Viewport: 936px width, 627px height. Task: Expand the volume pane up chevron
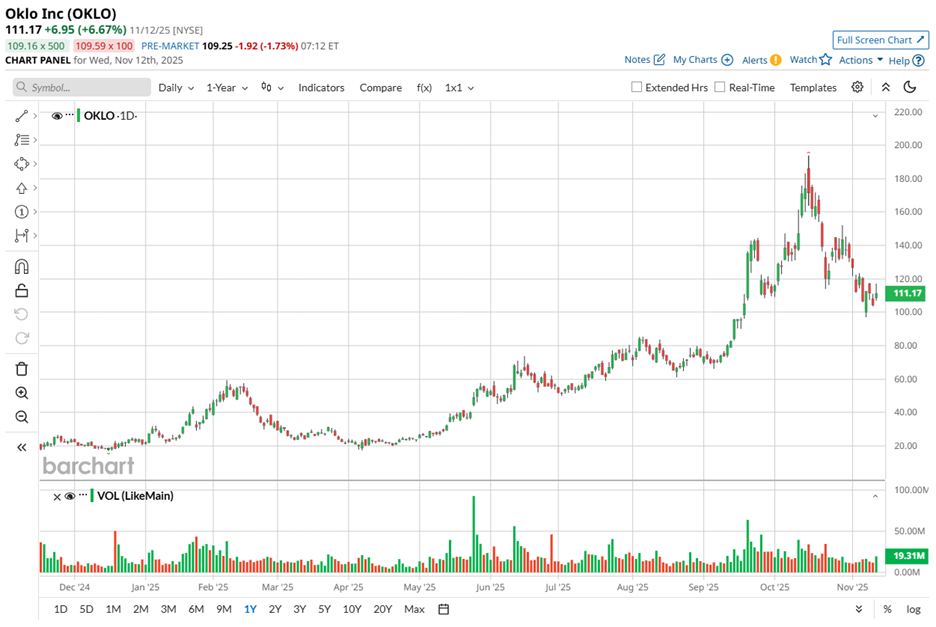pyautogui.click(x=875, y=496)
